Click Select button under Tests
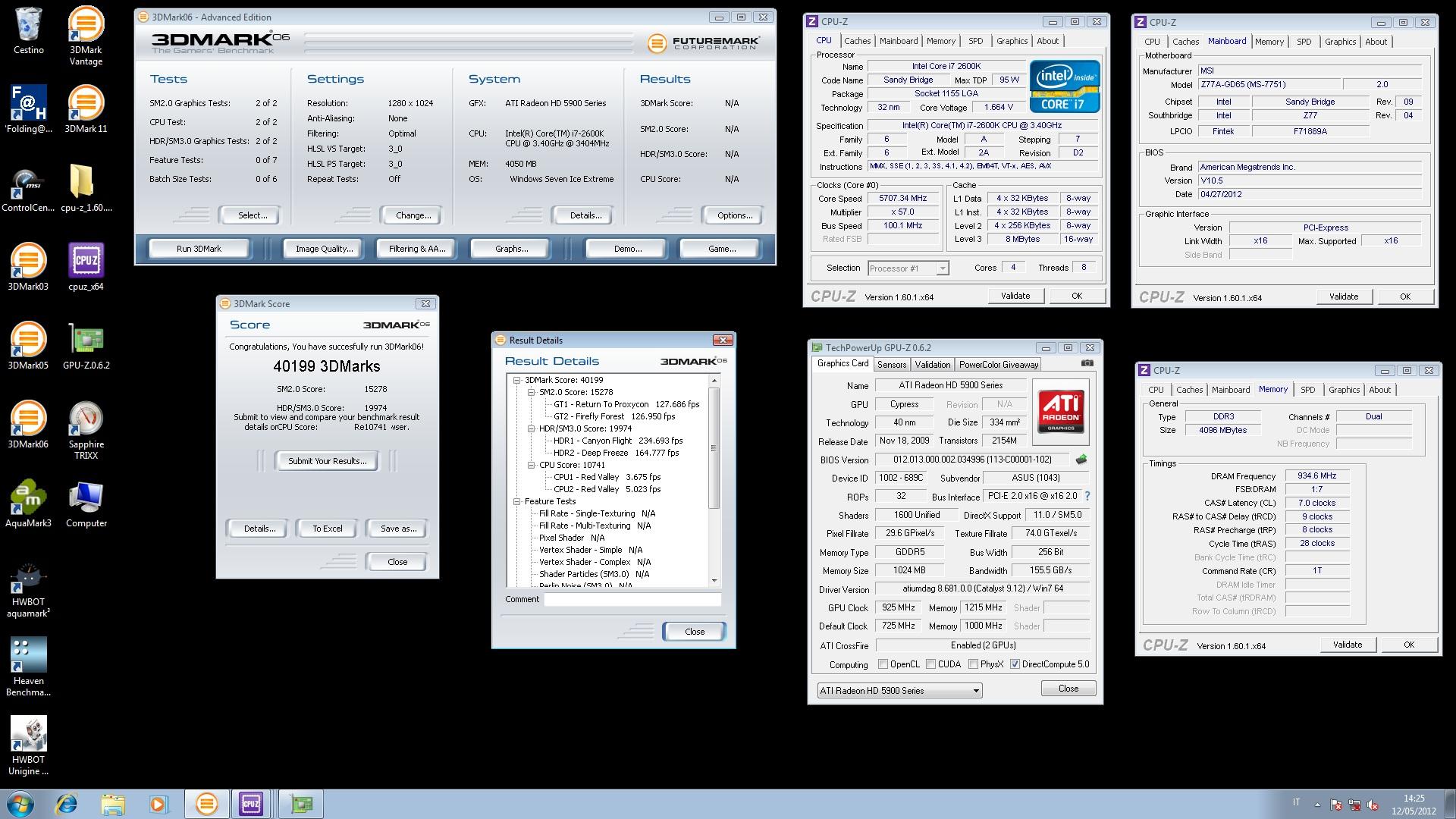This screenshot has height=819, width=1456. [252, 215]
